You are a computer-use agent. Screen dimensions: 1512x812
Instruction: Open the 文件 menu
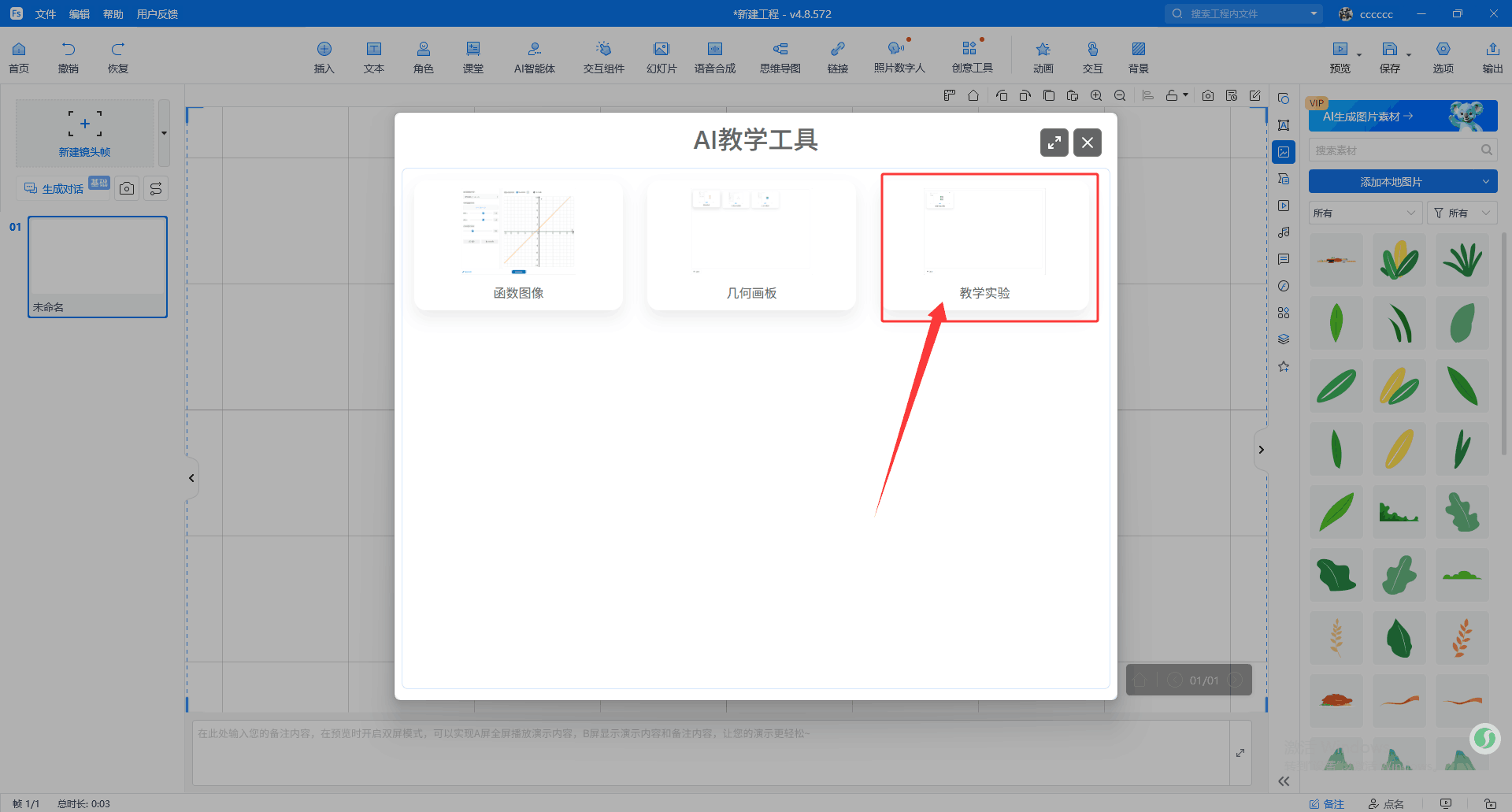coord(46,14)
